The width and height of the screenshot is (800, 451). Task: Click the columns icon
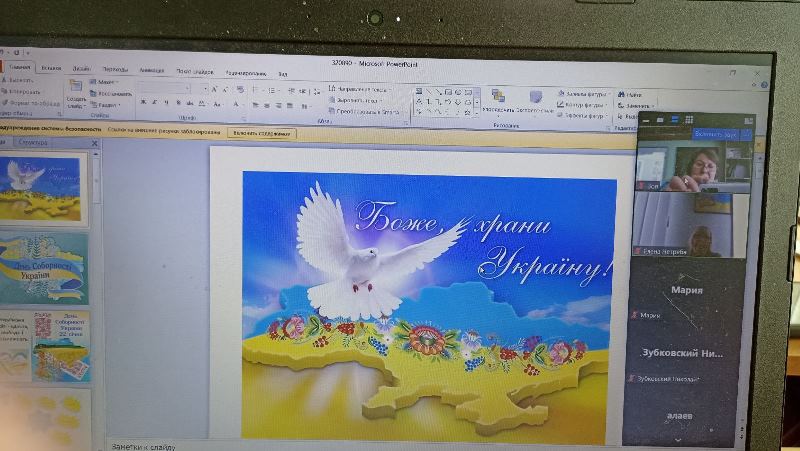pos(306,107)
